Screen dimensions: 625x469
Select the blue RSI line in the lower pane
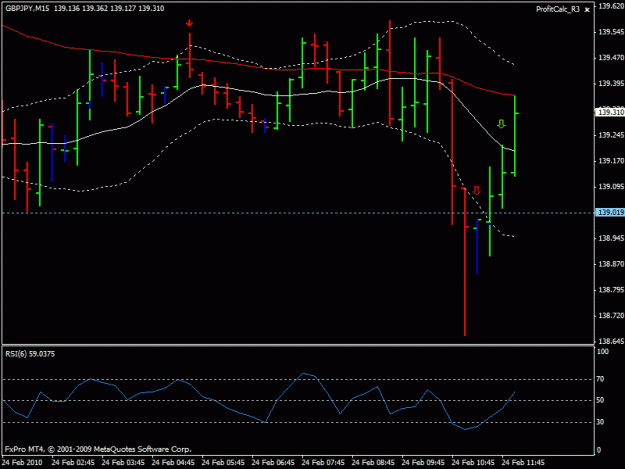point(259,402)
